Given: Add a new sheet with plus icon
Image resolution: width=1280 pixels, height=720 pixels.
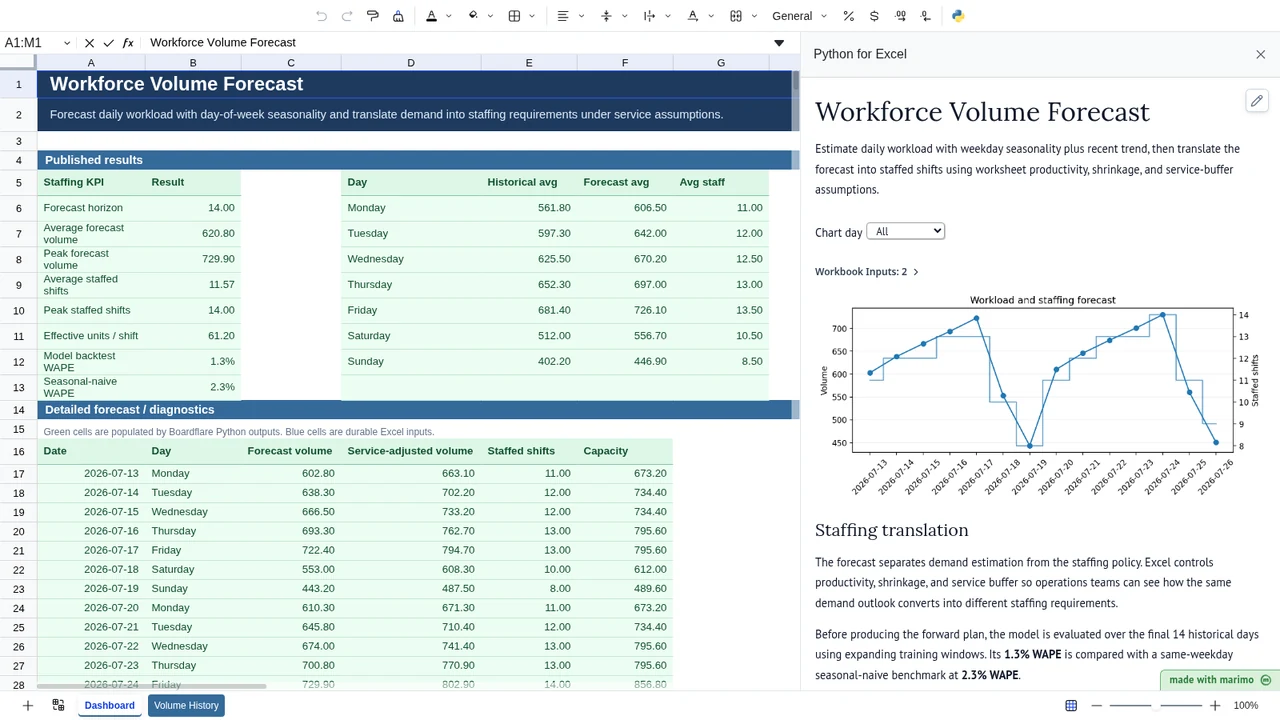Looking at the screenshot, I should click(x=28, y=705).
